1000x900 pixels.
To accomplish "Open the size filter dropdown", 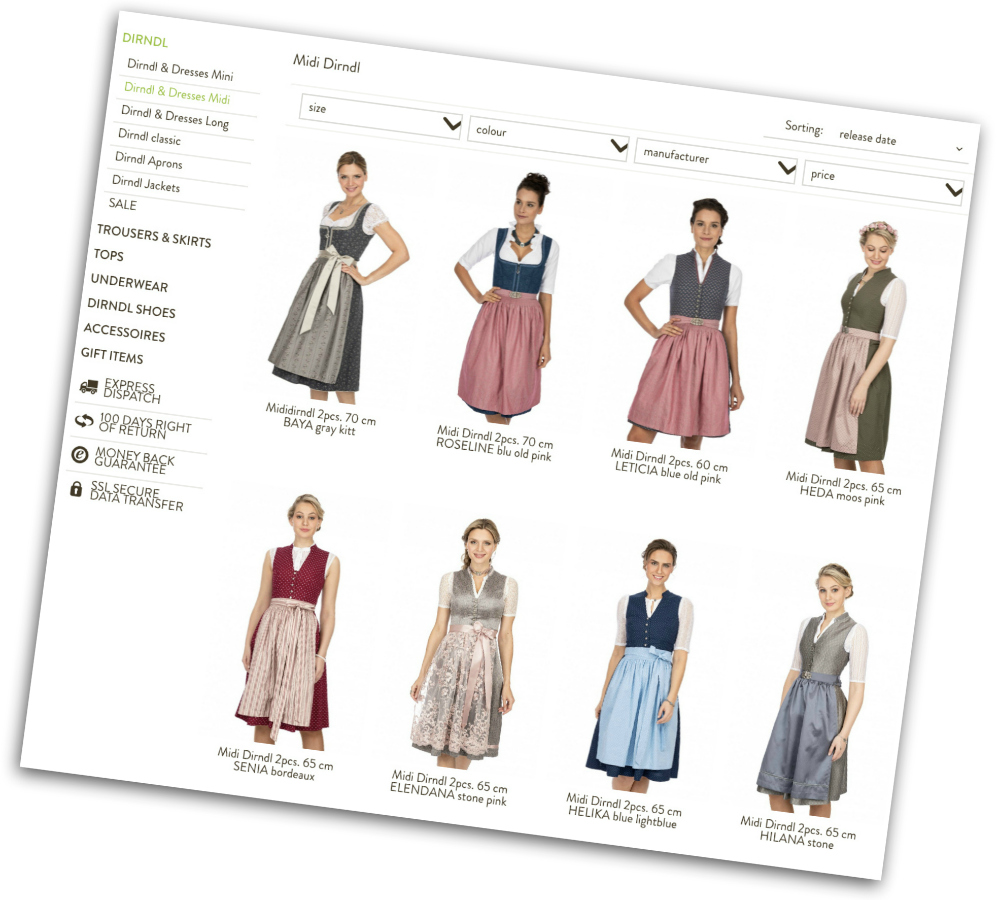I will tap(381, 117).
